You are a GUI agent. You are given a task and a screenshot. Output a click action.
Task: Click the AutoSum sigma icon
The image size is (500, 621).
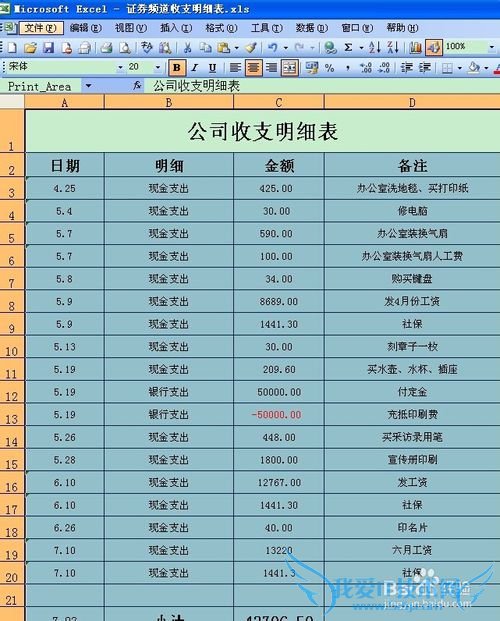click(x=348, y=48)
